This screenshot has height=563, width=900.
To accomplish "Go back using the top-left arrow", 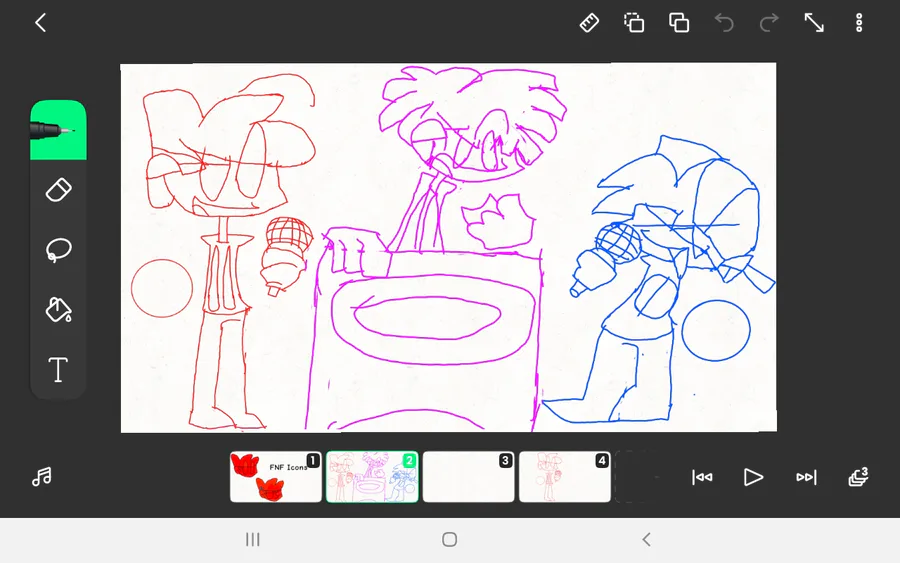I will point(40,23).
